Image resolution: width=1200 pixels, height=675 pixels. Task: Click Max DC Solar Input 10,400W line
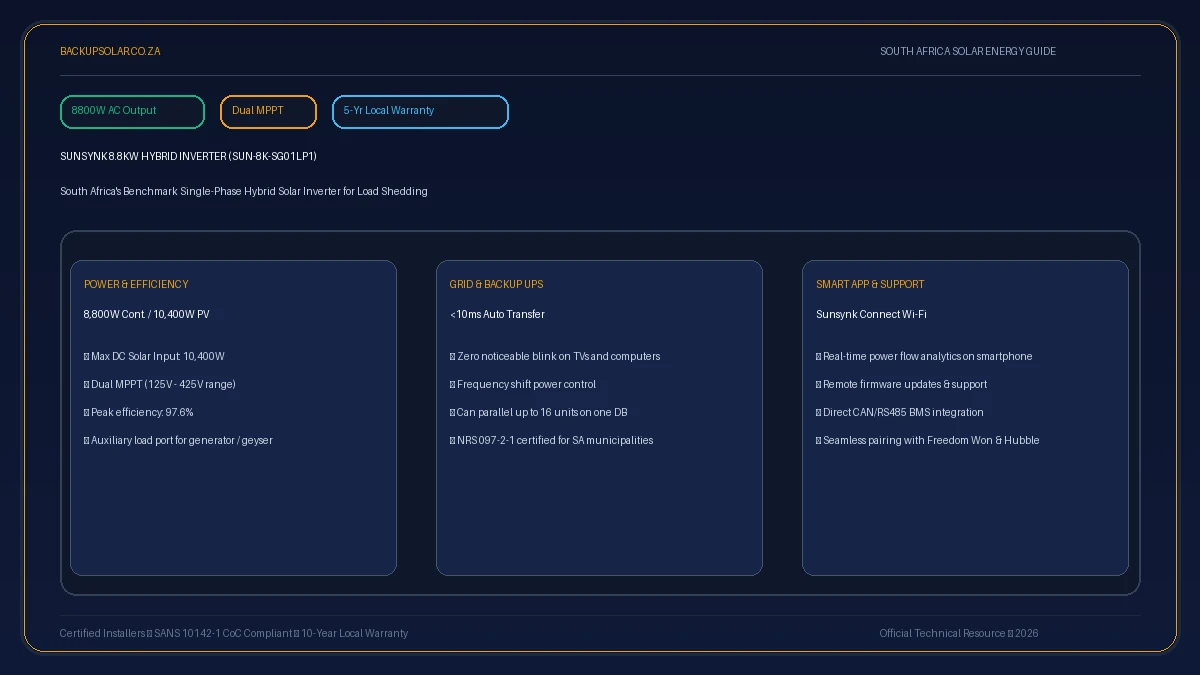[x=154, y=357]
